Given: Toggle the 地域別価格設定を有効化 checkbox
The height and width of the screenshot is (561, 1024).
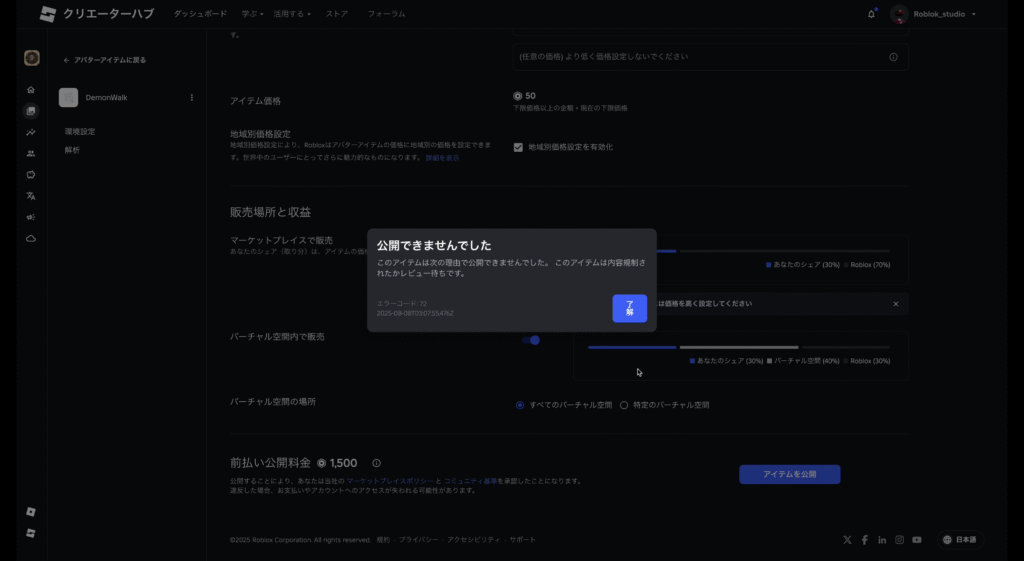Looking at the screenshot, I should click(518, 147).
